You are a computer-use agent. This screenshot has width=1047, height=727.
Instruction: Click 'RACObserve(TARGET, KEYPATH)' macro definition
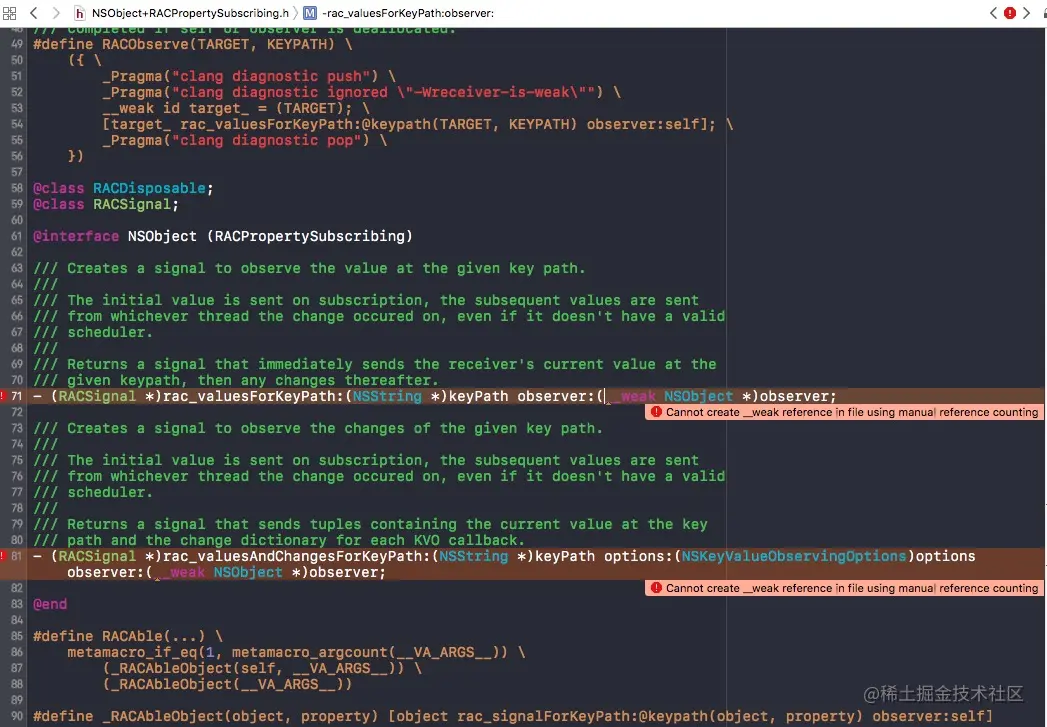click(x=218, y=44)
